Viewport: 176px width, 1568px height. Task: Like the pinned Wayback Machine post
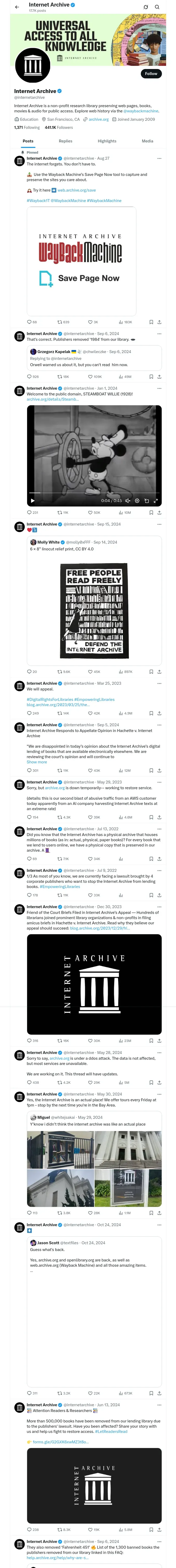click(x=90, y=322)
